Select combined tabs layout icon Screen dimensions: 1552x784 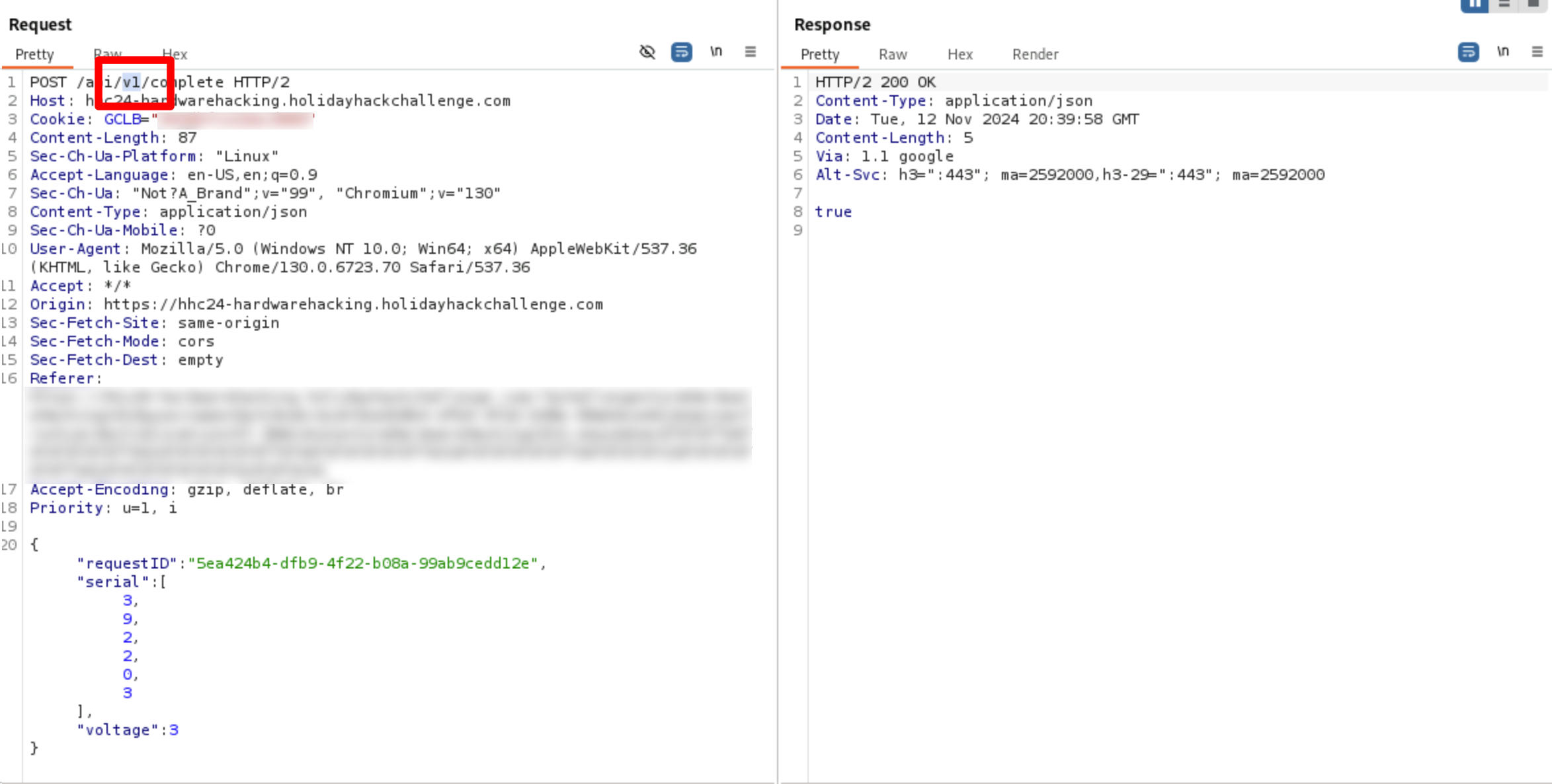point(1533,5)
